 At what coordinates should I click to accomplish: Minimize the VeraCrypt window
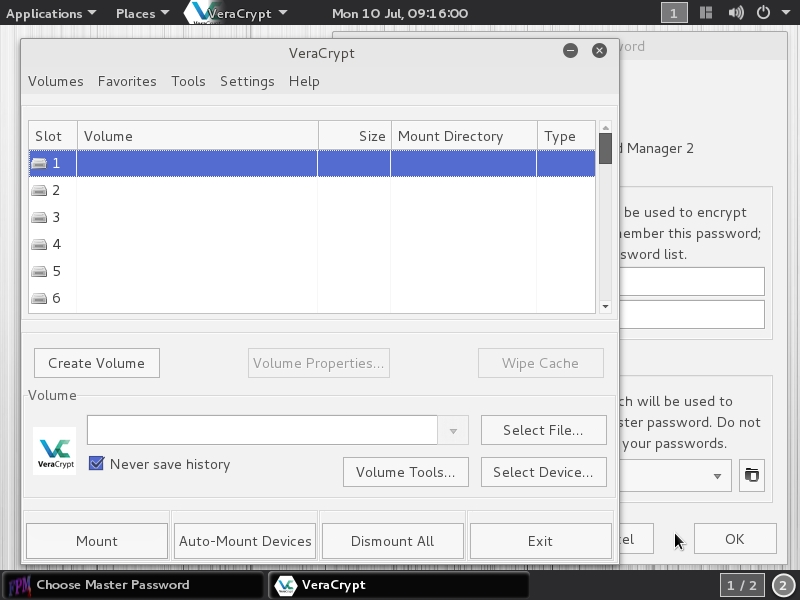pos(570,51)
